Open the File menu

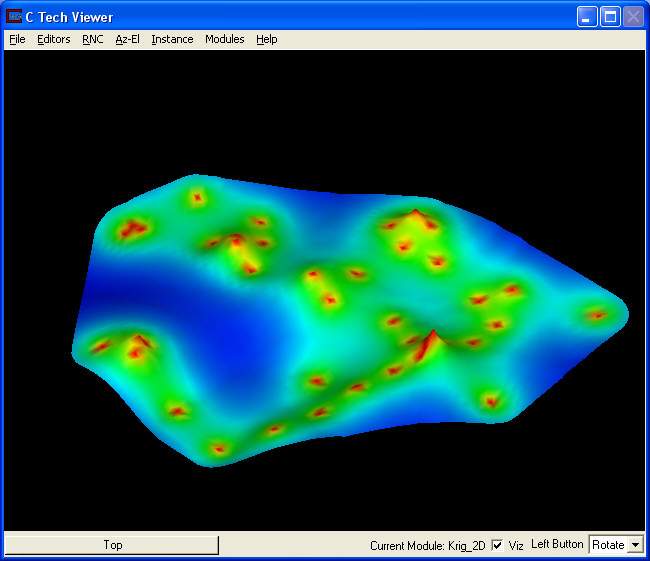pyautogui.click(x=17, y=39)
